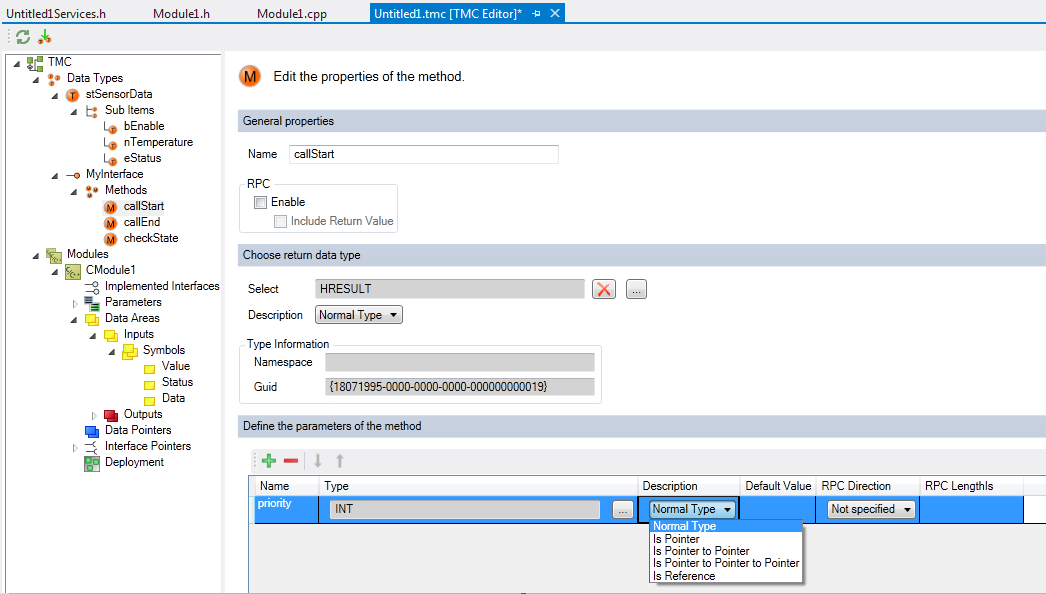Click the add parameter green plus icon
This screenshot has width=1046, height=594.
[x=270, y=461]
